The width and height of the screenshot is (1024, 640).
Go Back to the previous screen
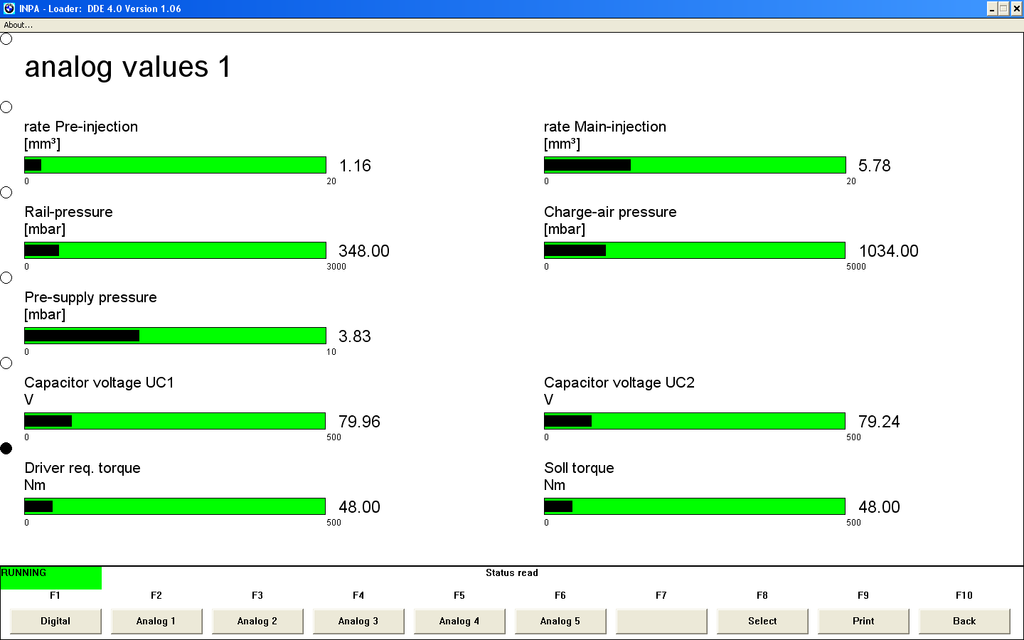(964, 621)
